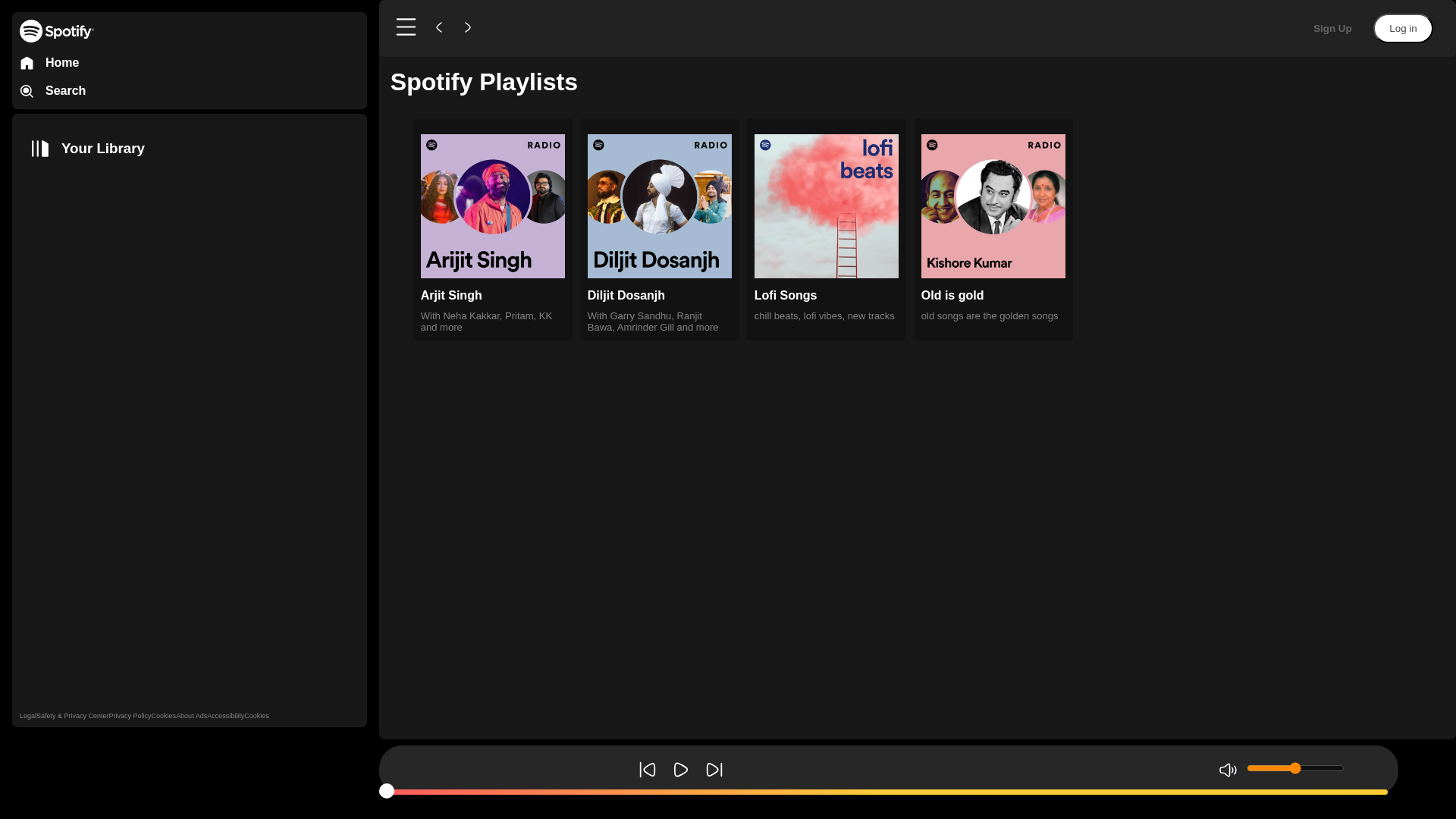Click the volume speaker icon
This screenshot has height=819, width=1456.
coord(1227,769)
